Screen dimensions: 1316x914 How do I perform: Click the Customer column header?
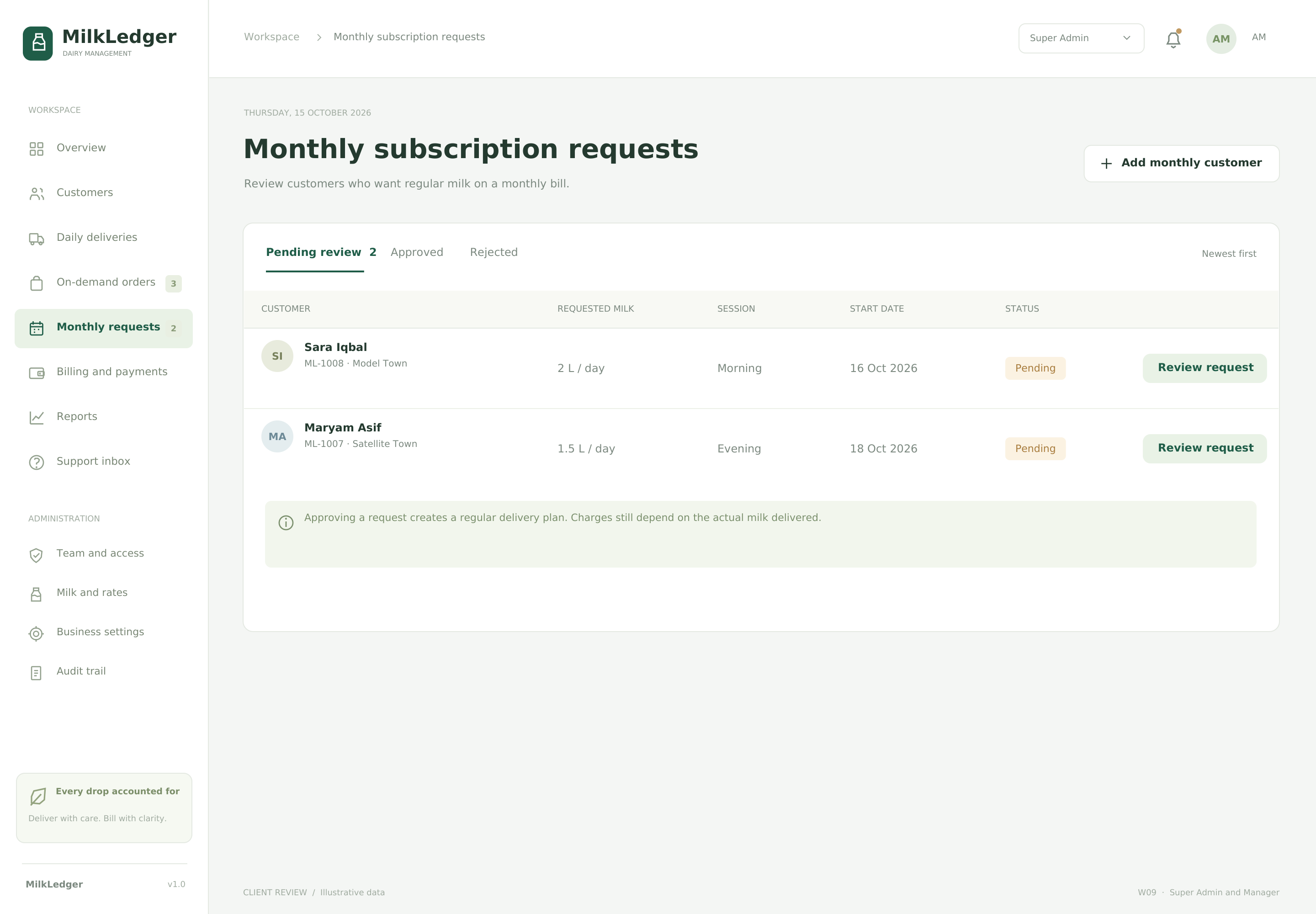click(286, 308)
